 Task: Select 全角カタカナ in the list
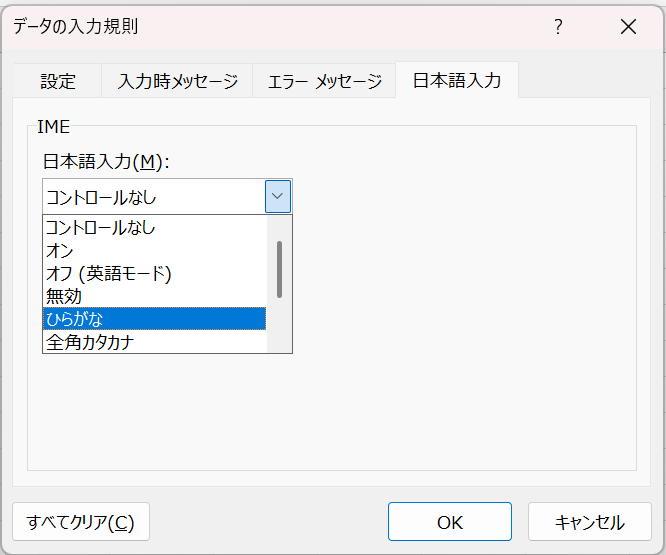coord(155,341)
